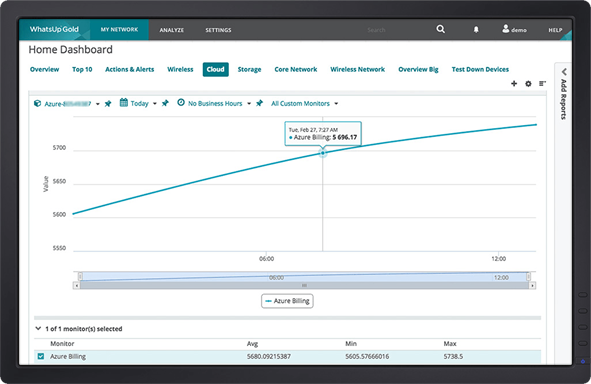Open the ANALYZE menu
Screen dimensions: 591x384
point(171,30)
